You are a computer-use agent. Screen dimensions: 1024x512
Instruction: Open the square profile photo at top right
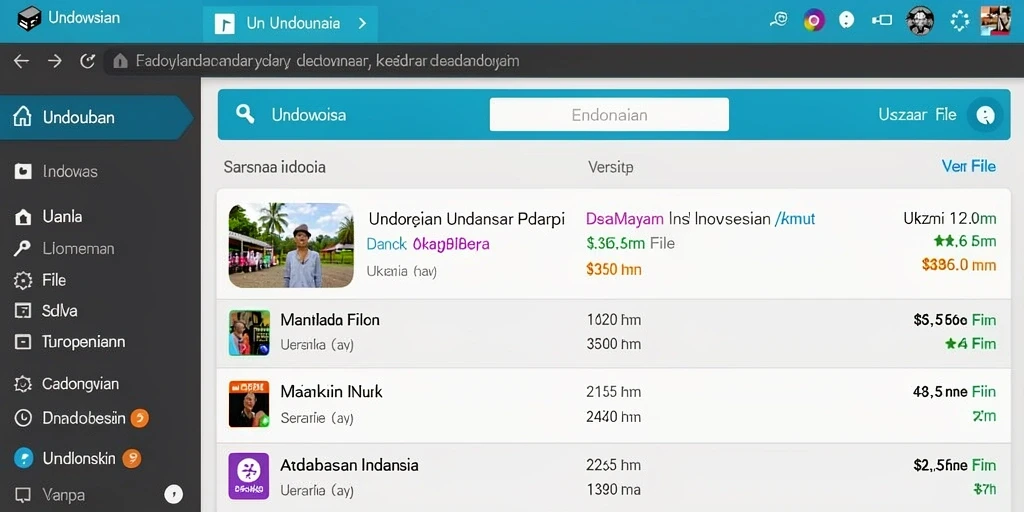tap(995, 20)
